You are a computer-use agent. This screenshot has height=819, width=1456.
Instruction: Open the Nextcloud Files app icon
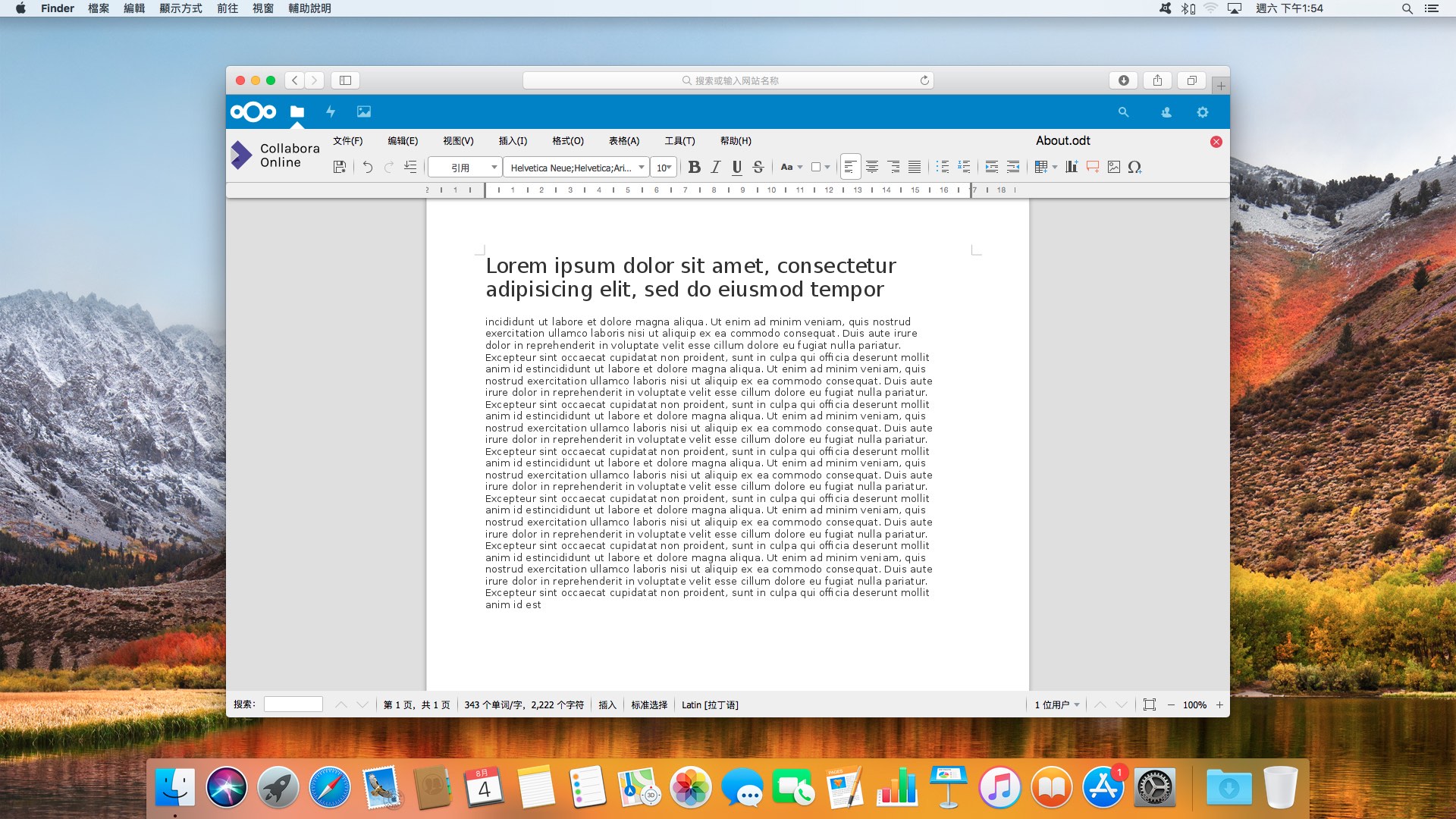pos(297,111)
